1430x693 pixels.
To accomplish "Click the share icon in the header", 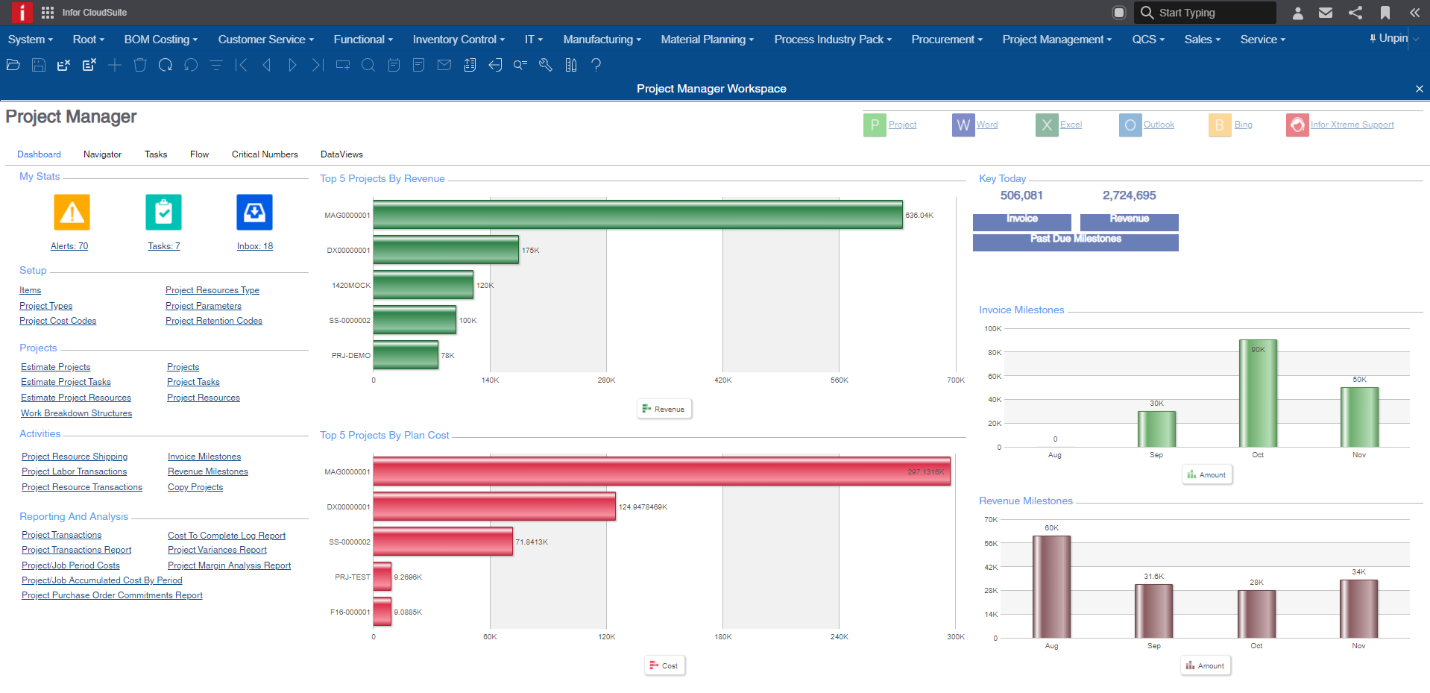I will (1355, 13).
